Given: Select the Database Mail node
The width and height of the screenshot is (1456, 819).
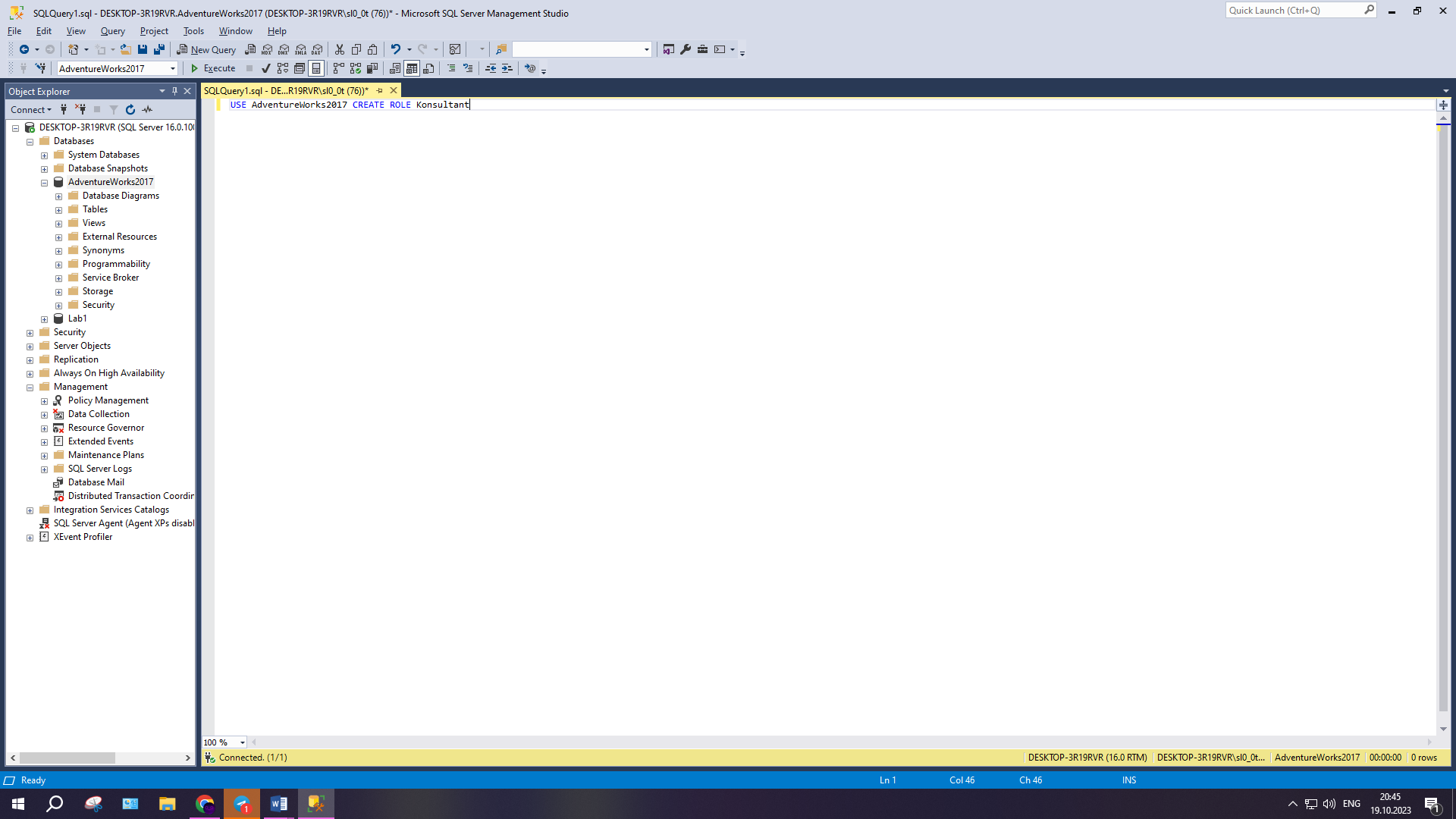Looking at the screenshot, I should (96, 482).
